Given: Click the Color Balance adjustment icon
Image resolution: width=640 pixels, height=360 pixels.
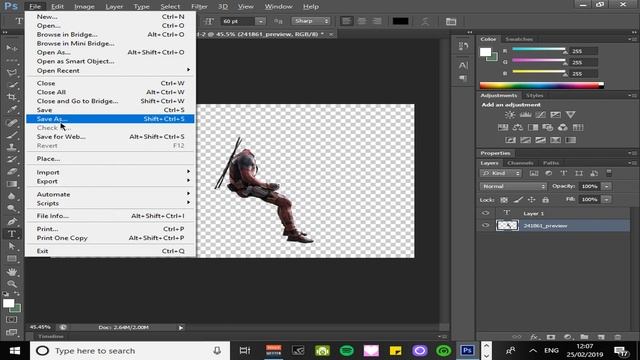Looking at the screenshot, I should (x=518, y=127).
